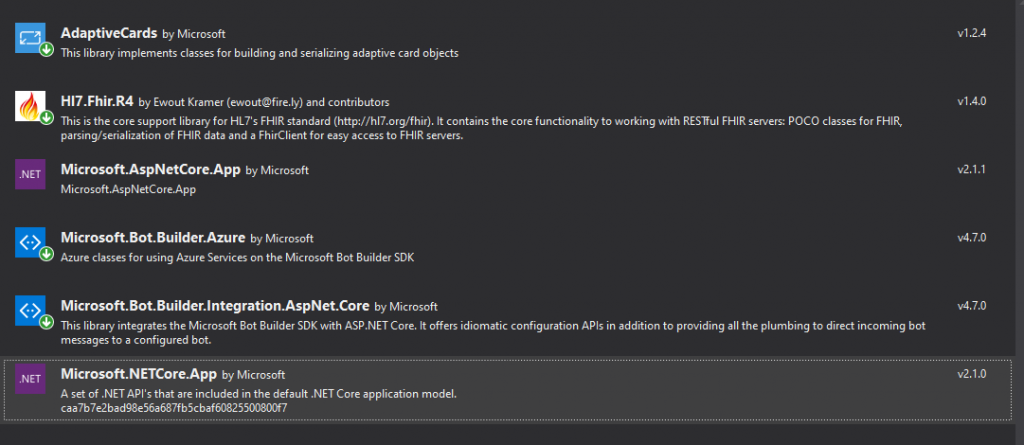Click the Microsoft.Bot.Builder.Integration.AspNet.Core icon
The width and height of the screenshot is (1024, 445).
point(30,310)
